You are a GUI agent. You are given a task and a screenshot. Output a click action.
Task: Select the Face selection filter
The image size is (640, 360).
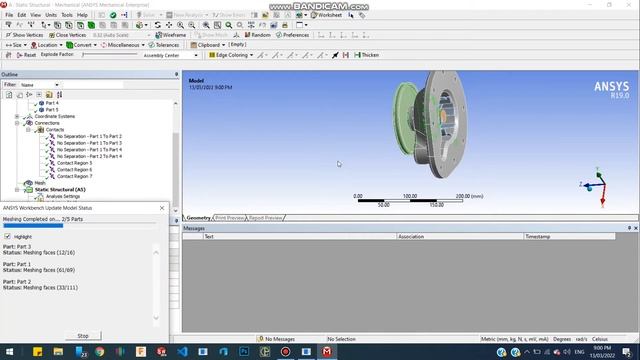pos(80,25)
